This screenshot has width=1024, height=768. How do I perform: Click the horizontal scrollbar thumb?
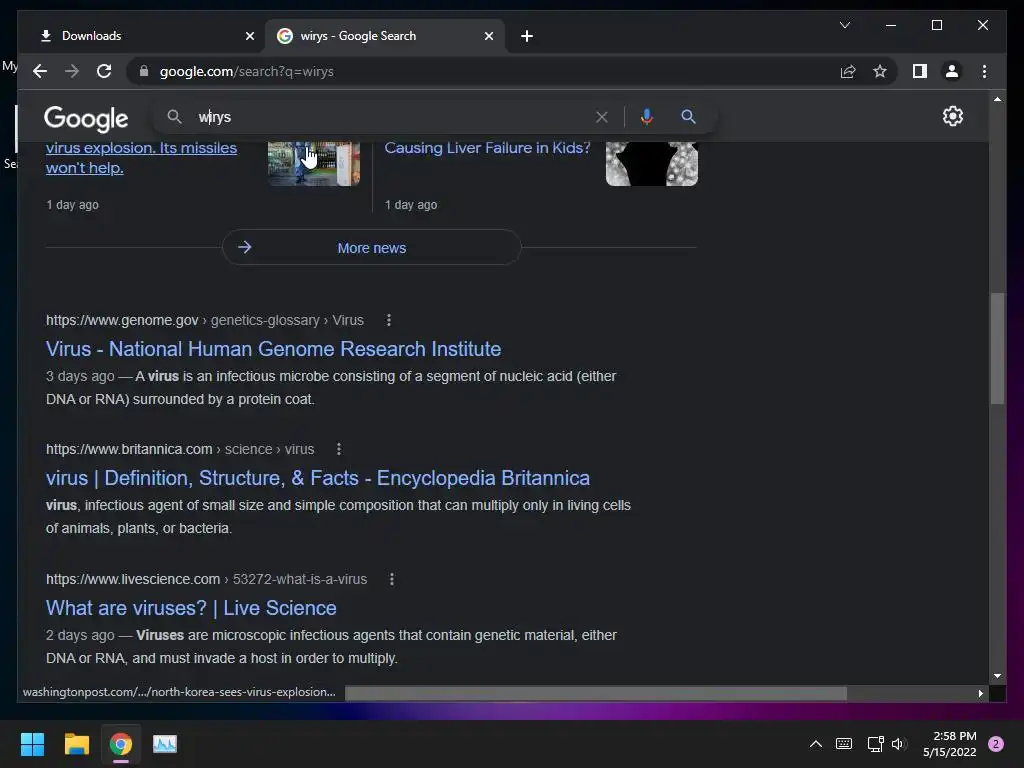(x=596, y=693)
